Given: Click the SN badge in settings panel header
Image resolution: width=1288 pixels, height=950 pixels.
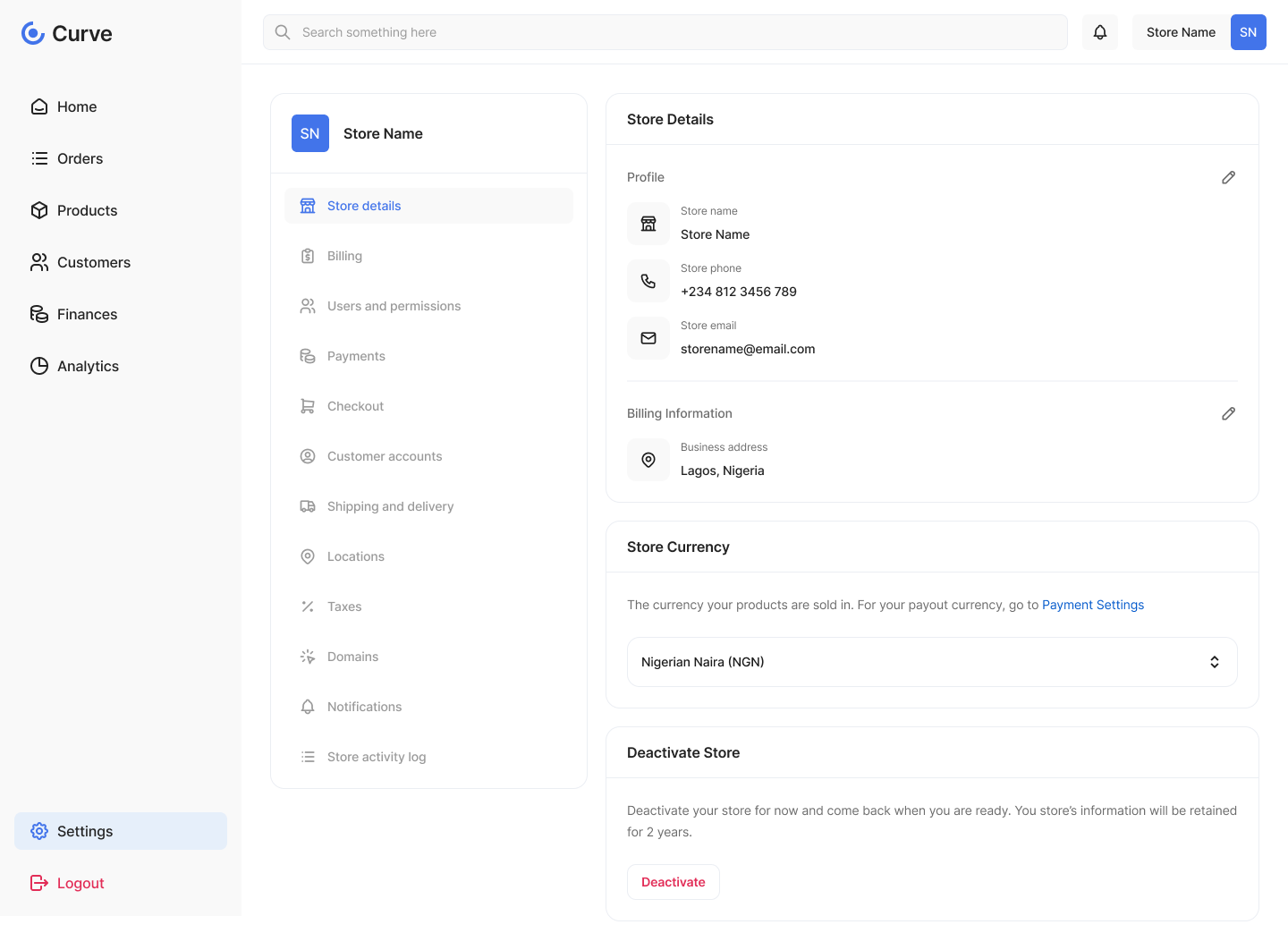Looking at the screenshot, I should pyautogui.click(x=310, y=133).
